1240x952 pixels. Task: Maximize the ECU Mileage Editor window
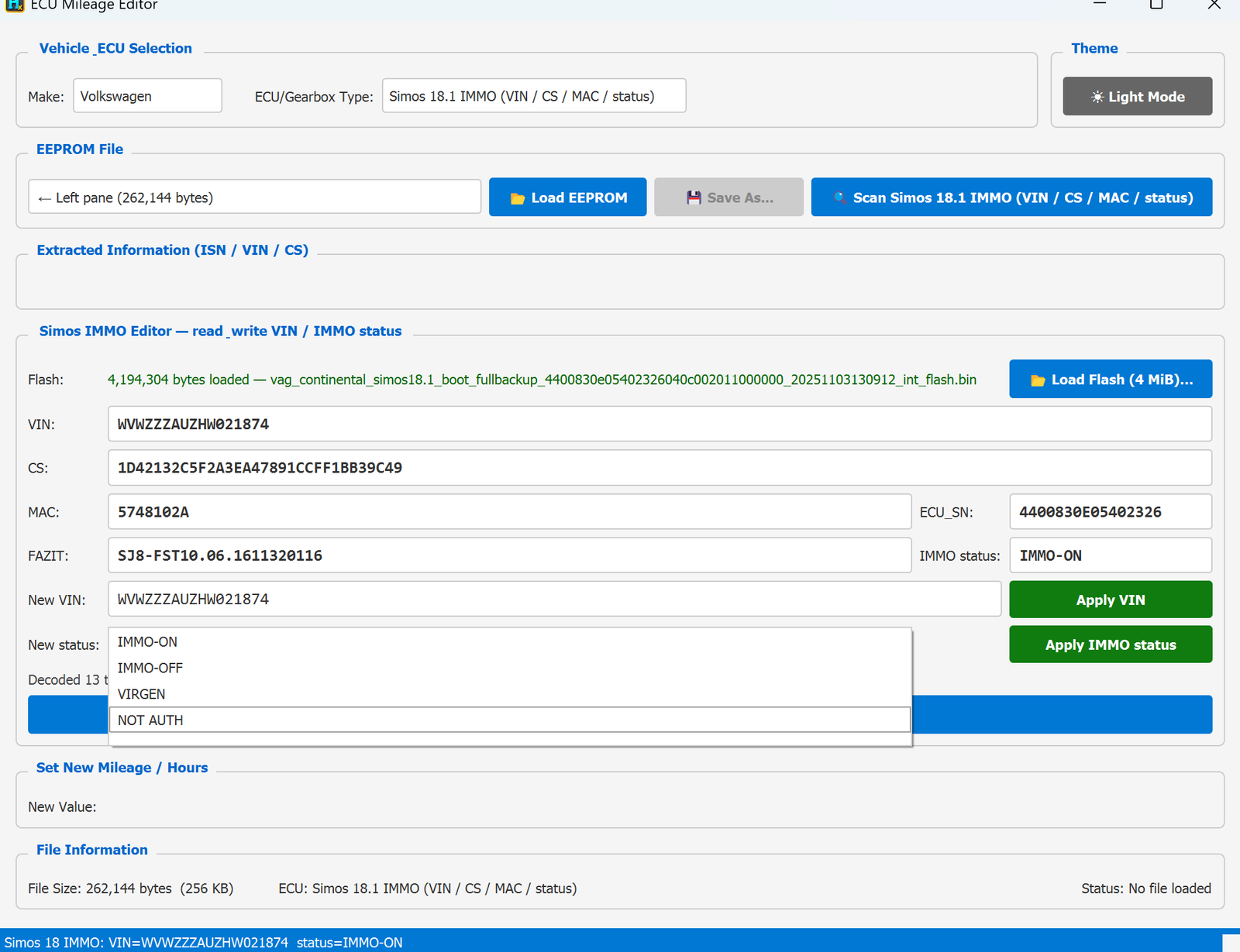(1156, 4)
